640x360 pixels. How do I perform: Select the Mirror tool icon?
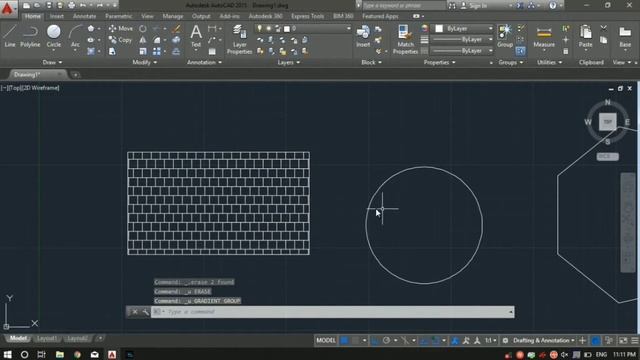(x=142, y=40)
